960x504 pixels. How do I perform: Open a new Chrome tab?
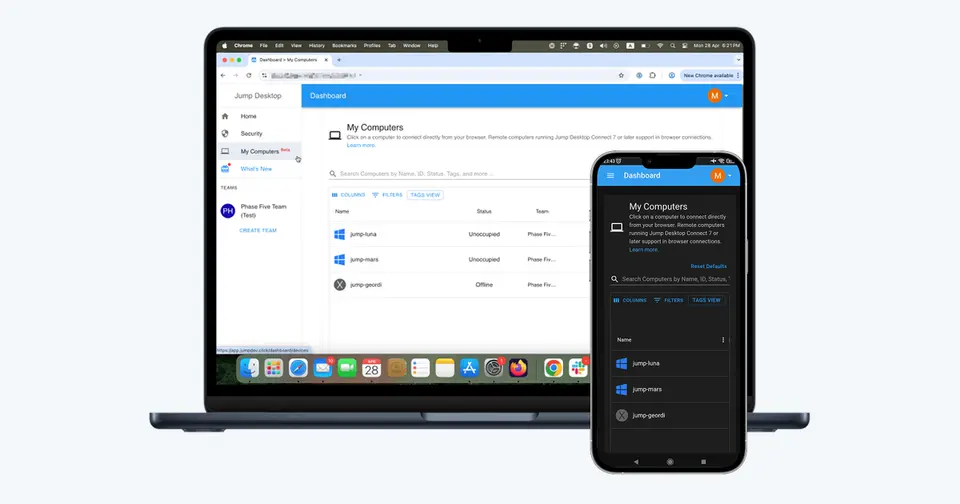point(339,60)
